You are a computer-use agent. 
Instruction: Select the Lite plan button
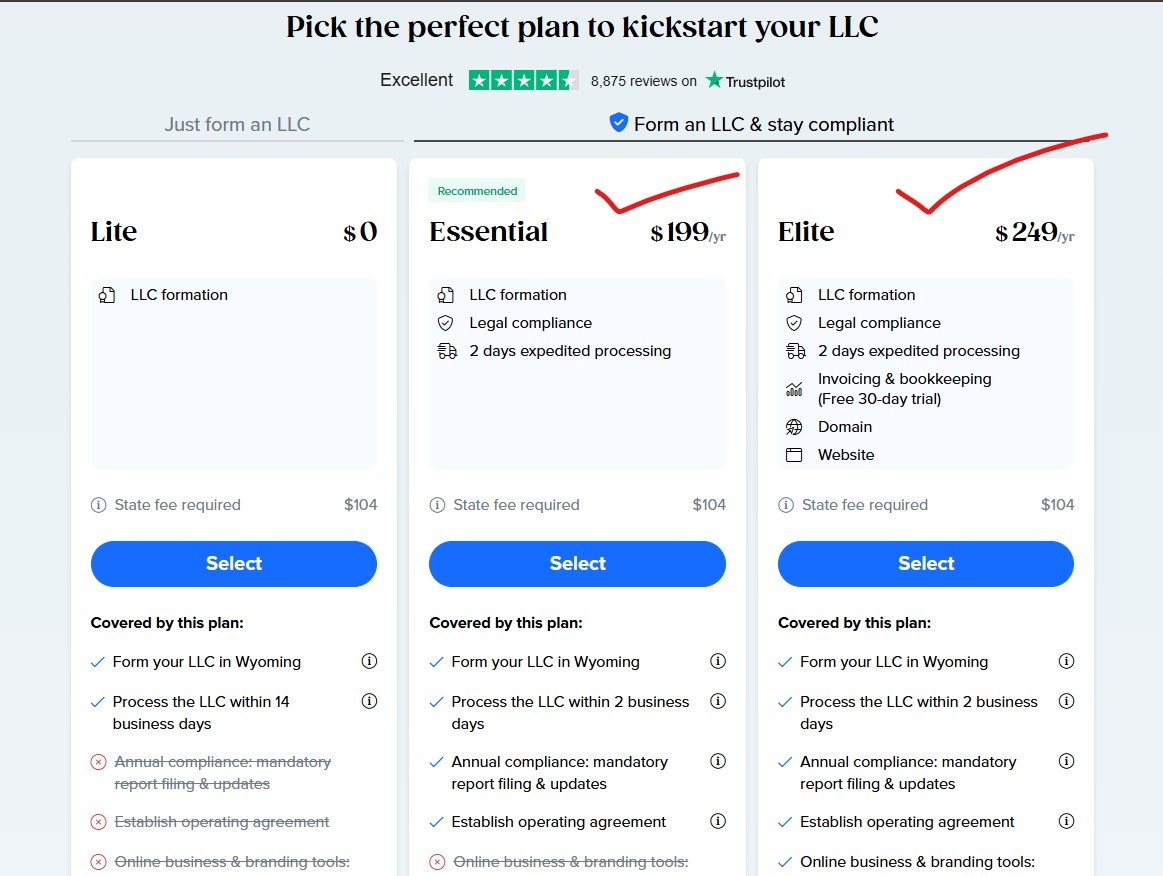[x=234, y=564]
